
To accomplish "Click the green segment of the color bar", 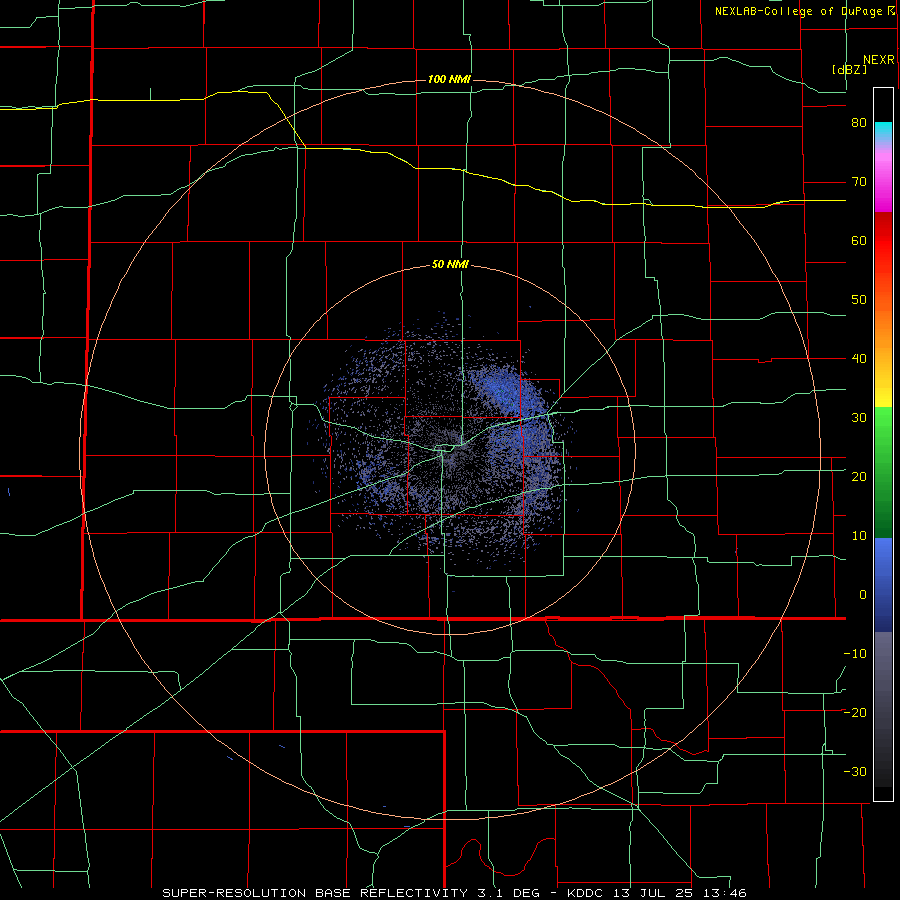I will (883, 472).
